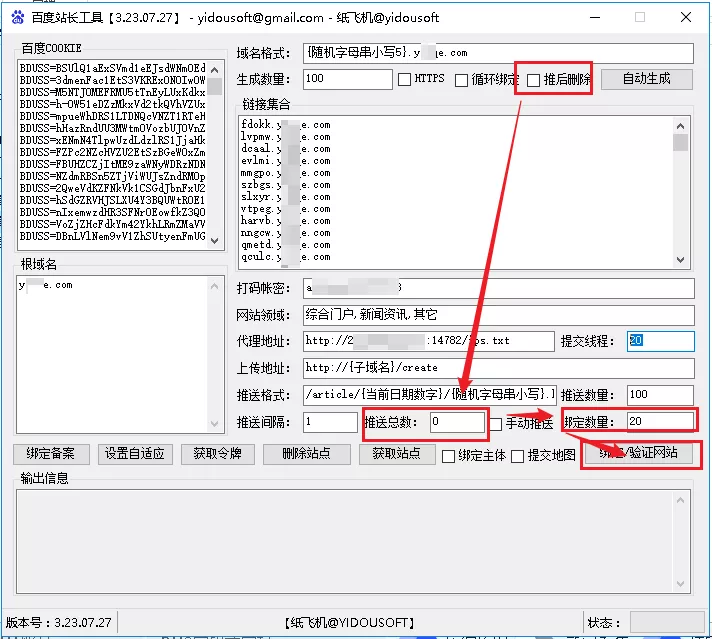Click the Baidu paw icon in title bar
712x639 pixels.
(x=18, y=17)
